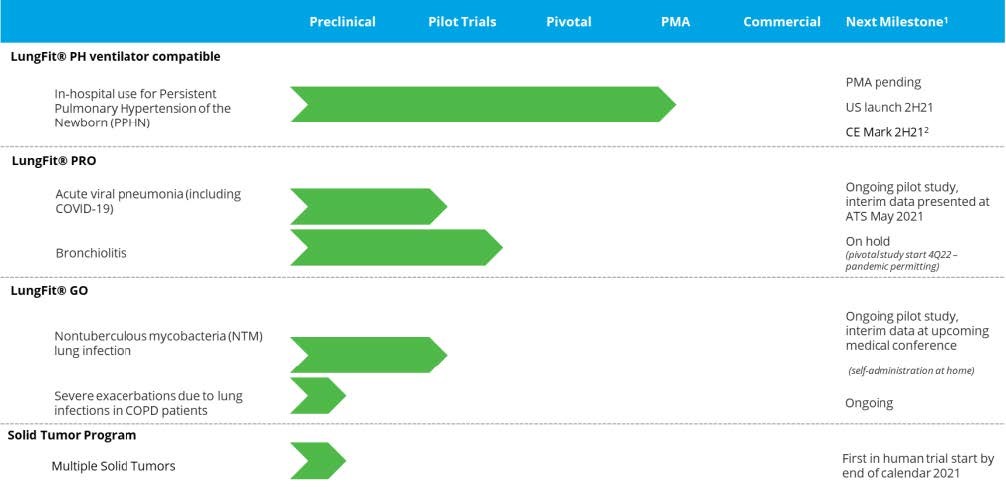Click the Next Milestone header

pyautogui.click(x=896, y=22)
